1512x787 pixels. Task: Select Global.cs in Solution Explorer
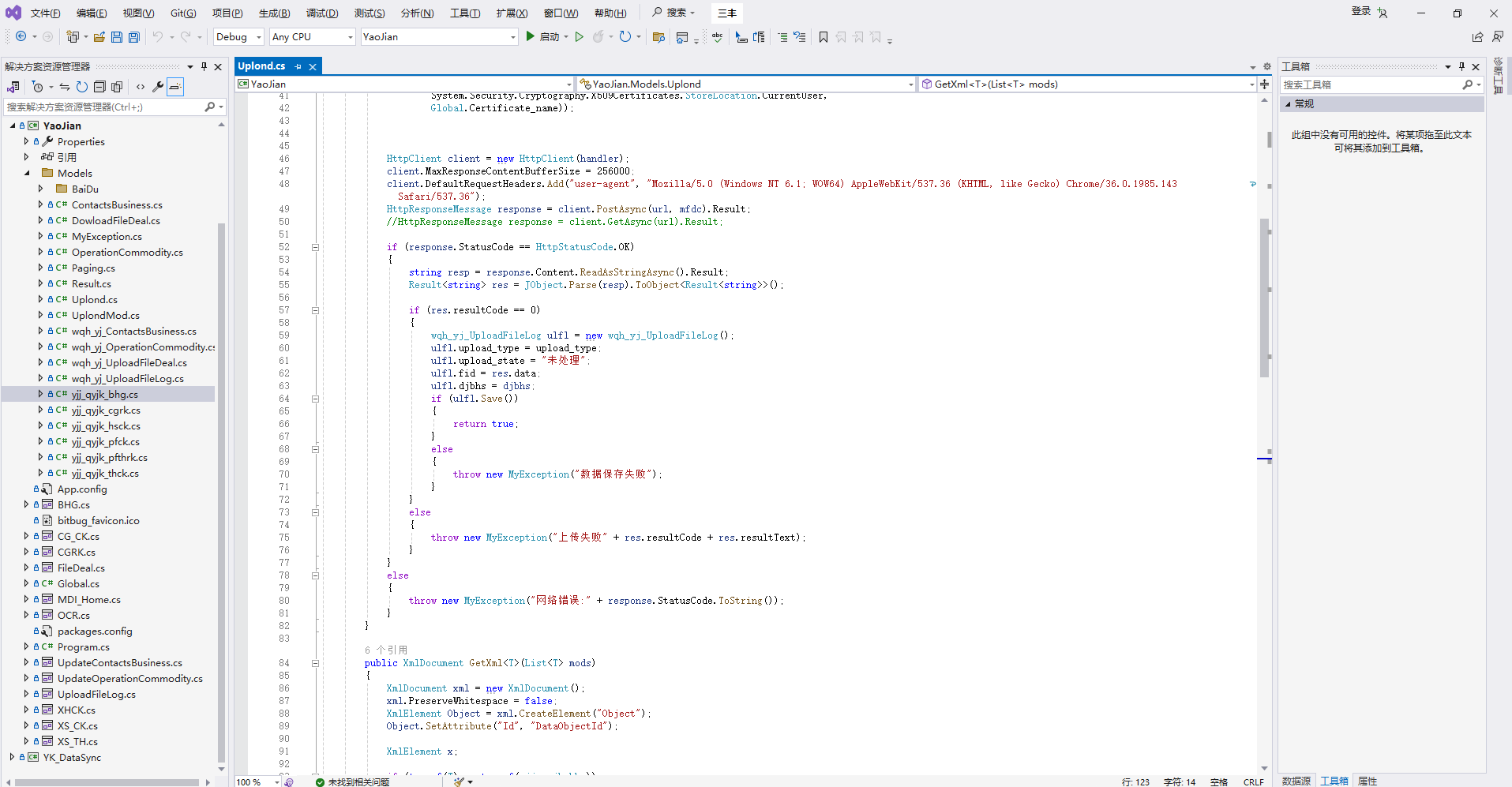point(78,583)
